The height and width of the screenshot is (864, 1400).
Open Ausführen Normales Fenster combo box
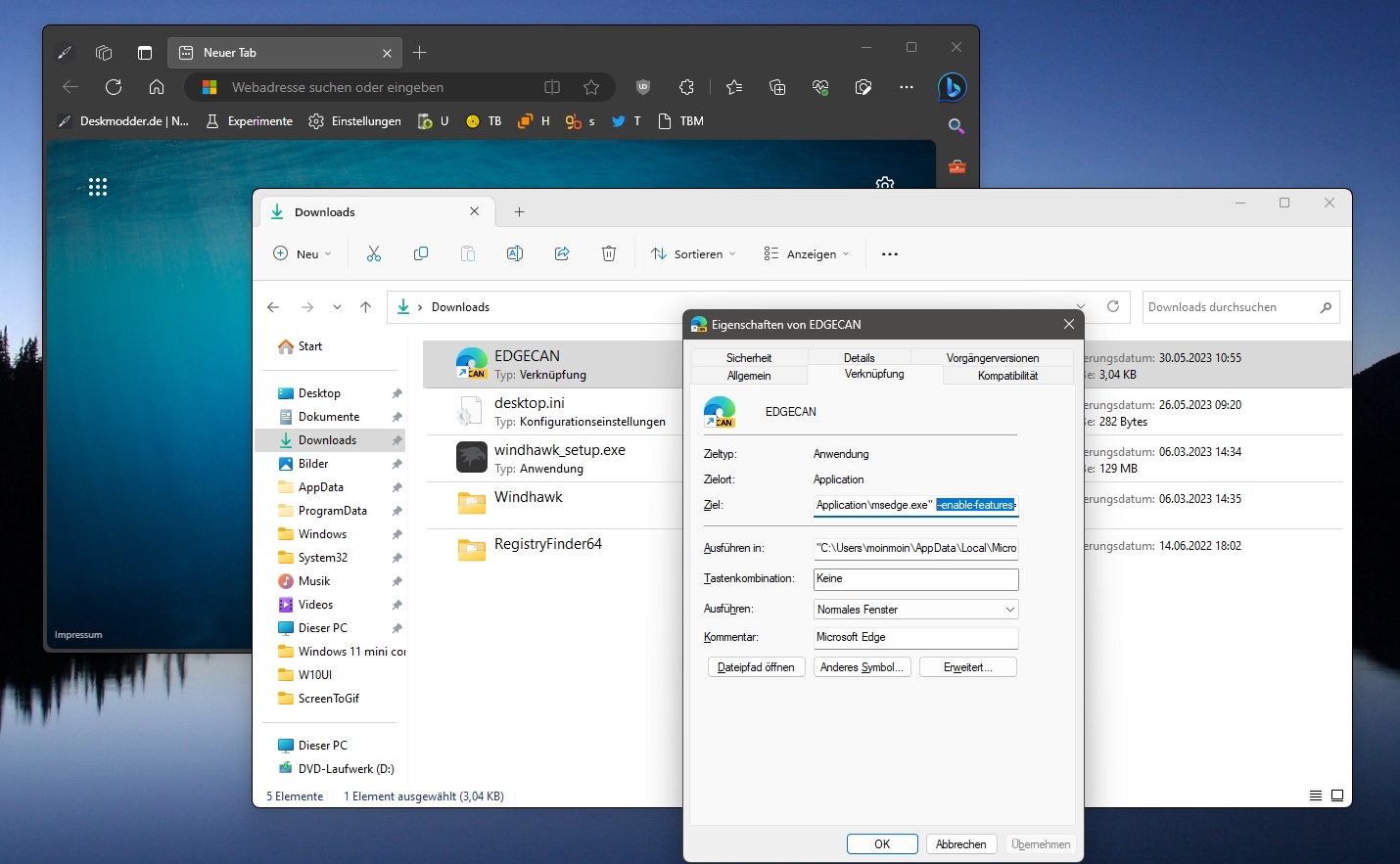(x=916, y=610)
